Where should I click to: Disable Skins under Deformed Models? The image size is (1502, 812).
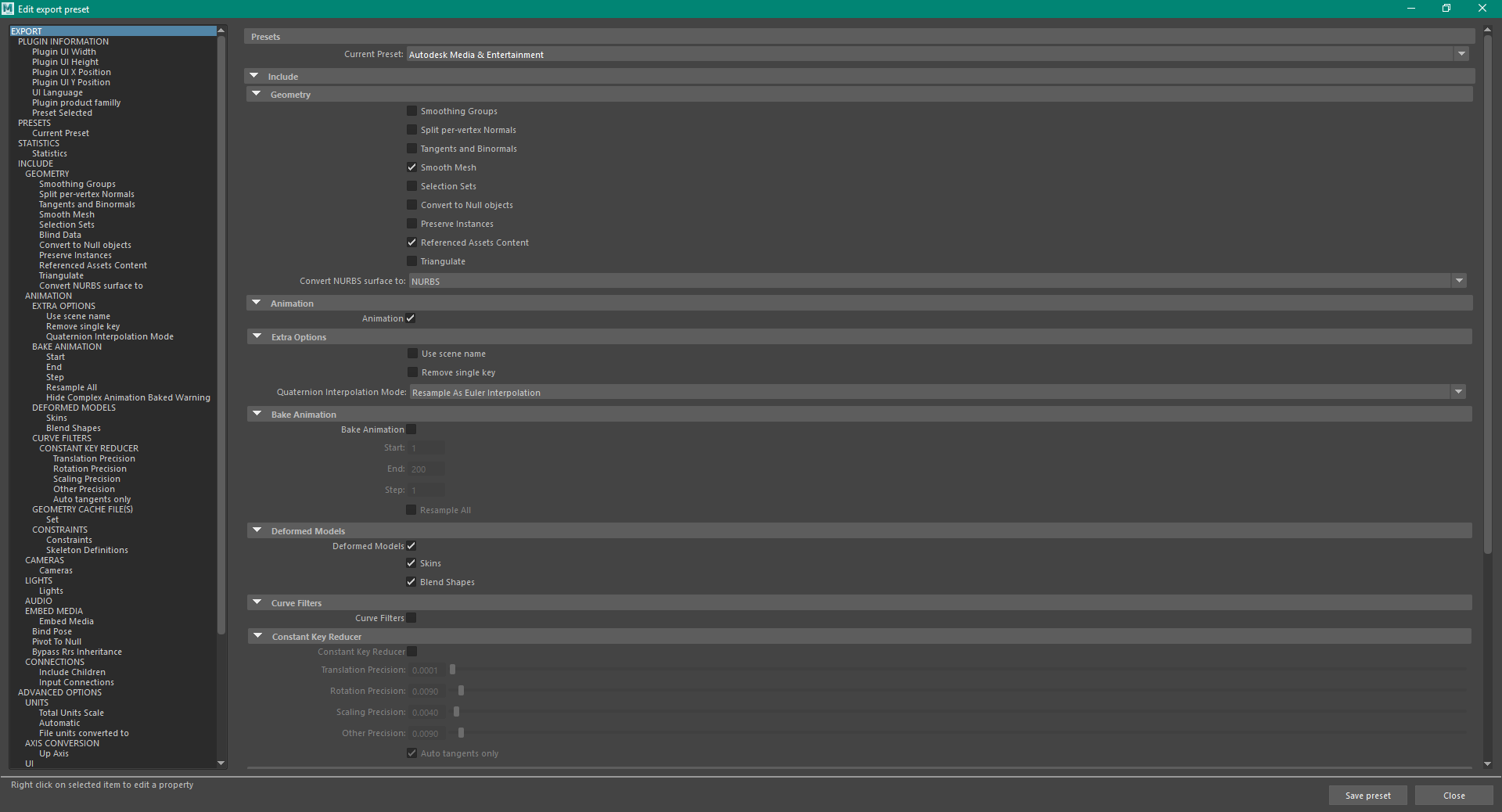point(411,562)
